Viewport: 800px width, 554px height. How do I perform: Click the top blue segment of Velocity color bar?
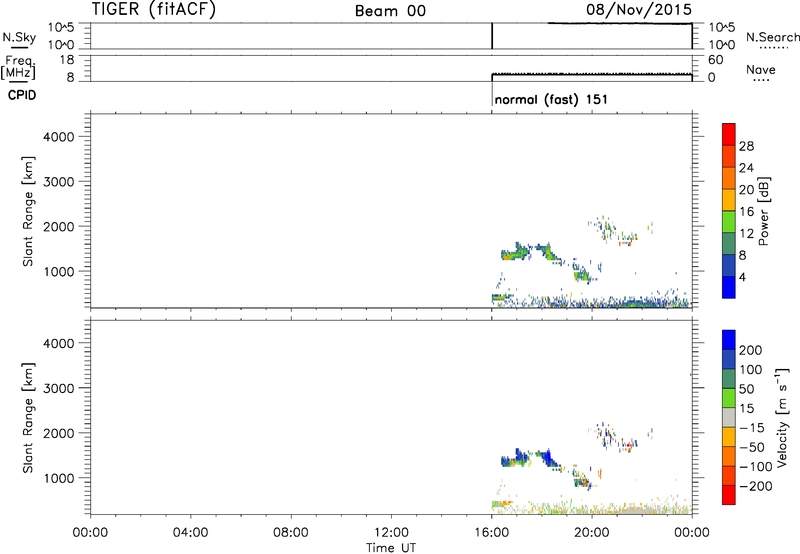(x=729, y=340)
